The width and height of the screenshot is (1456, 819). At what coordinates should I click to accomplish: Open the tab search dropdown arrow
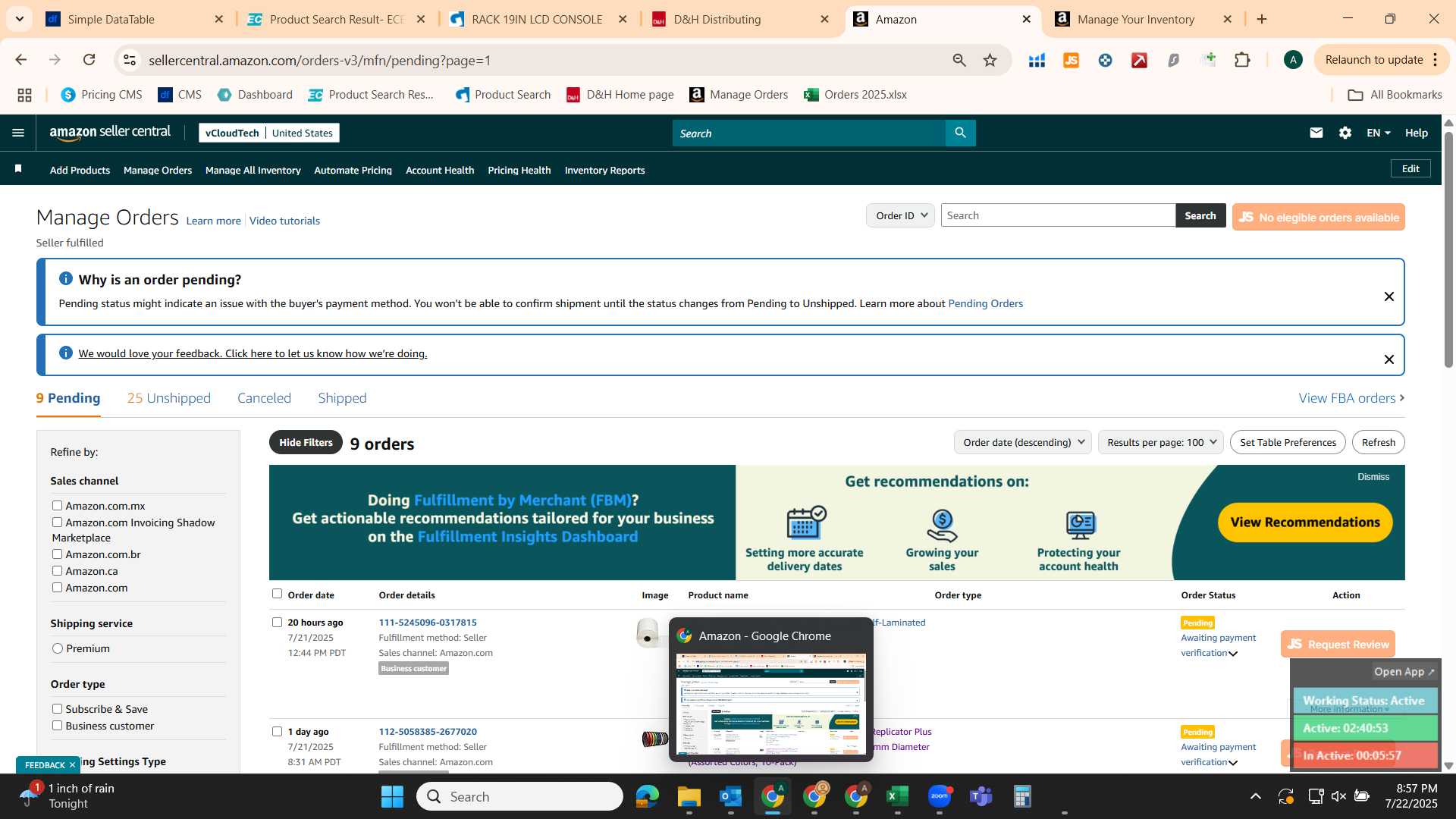(19, 19)
